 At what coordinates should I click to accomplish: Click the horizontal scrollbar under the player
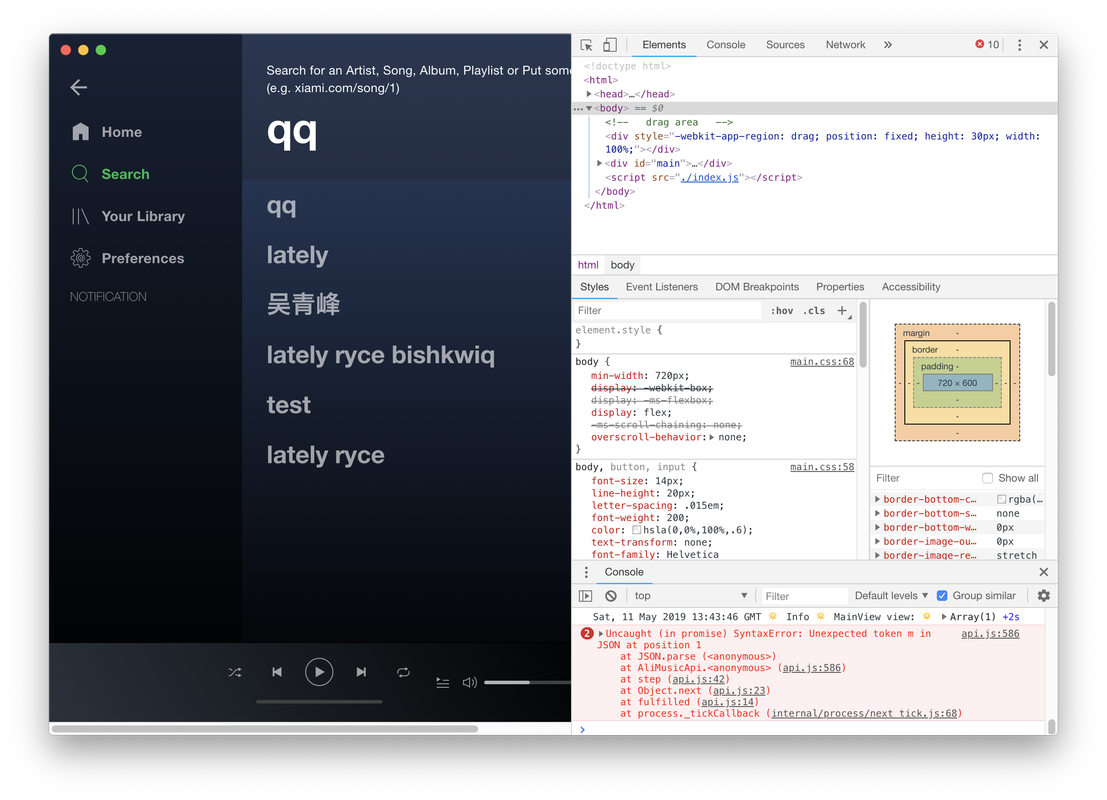(x=265, y=728)
